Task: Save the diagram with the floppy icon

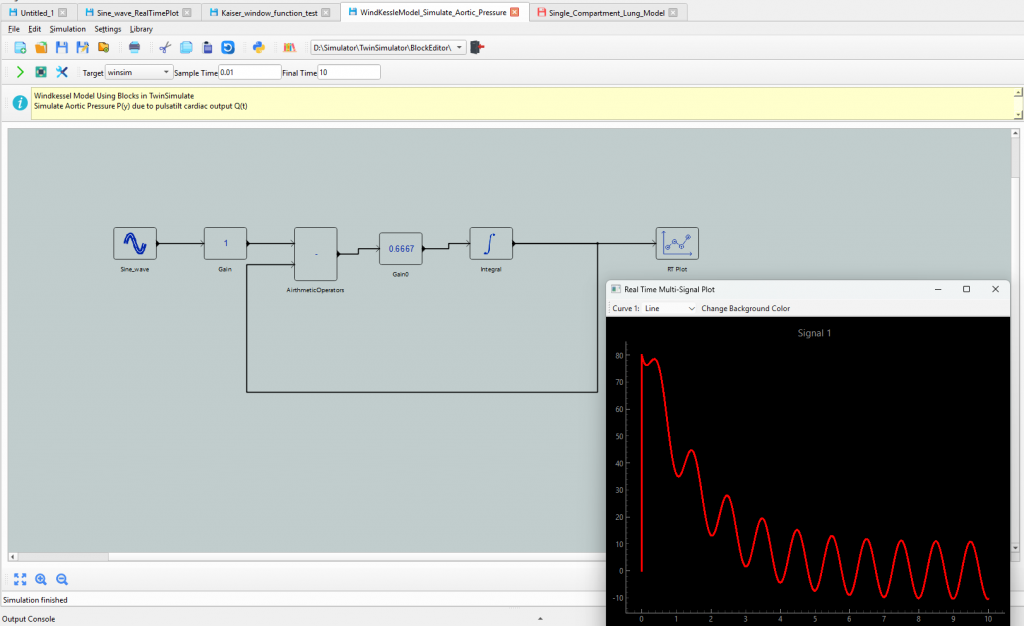Action: click(x=62, y=48)
